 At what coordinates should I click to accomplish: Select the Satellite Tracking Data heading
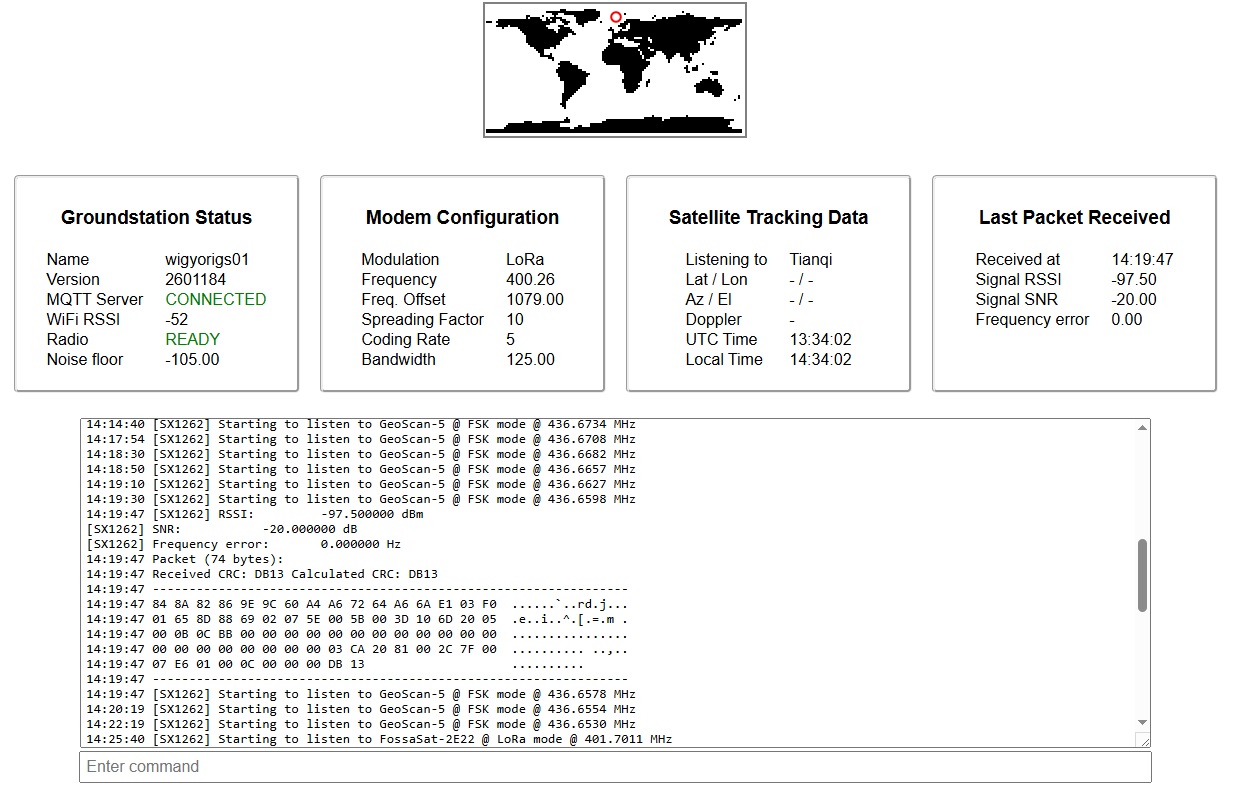[768, 217]
